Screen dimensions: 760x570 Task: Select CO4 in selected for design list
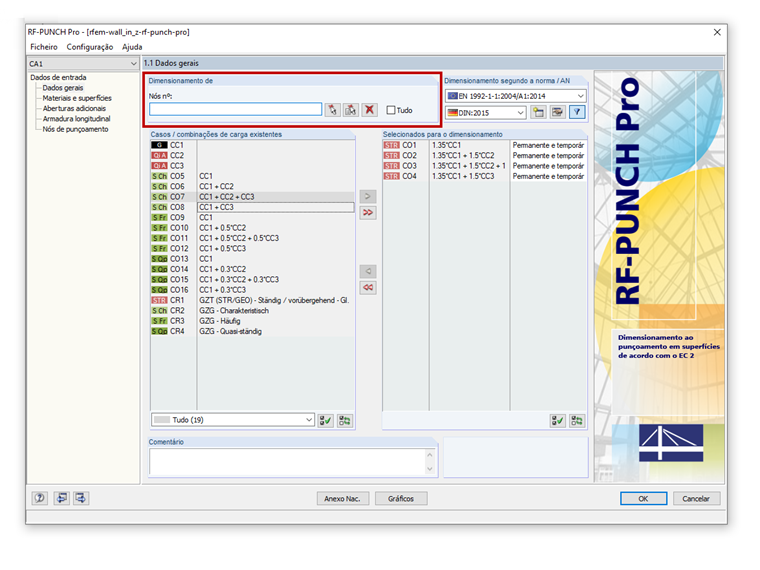[x=484, y=176]
